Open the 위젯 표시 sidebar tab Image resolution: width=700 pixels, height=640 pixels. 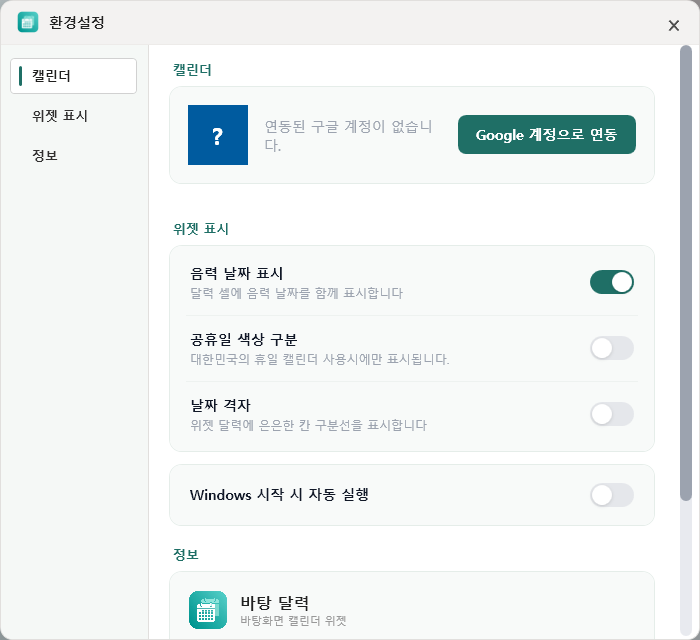point(73,116)
